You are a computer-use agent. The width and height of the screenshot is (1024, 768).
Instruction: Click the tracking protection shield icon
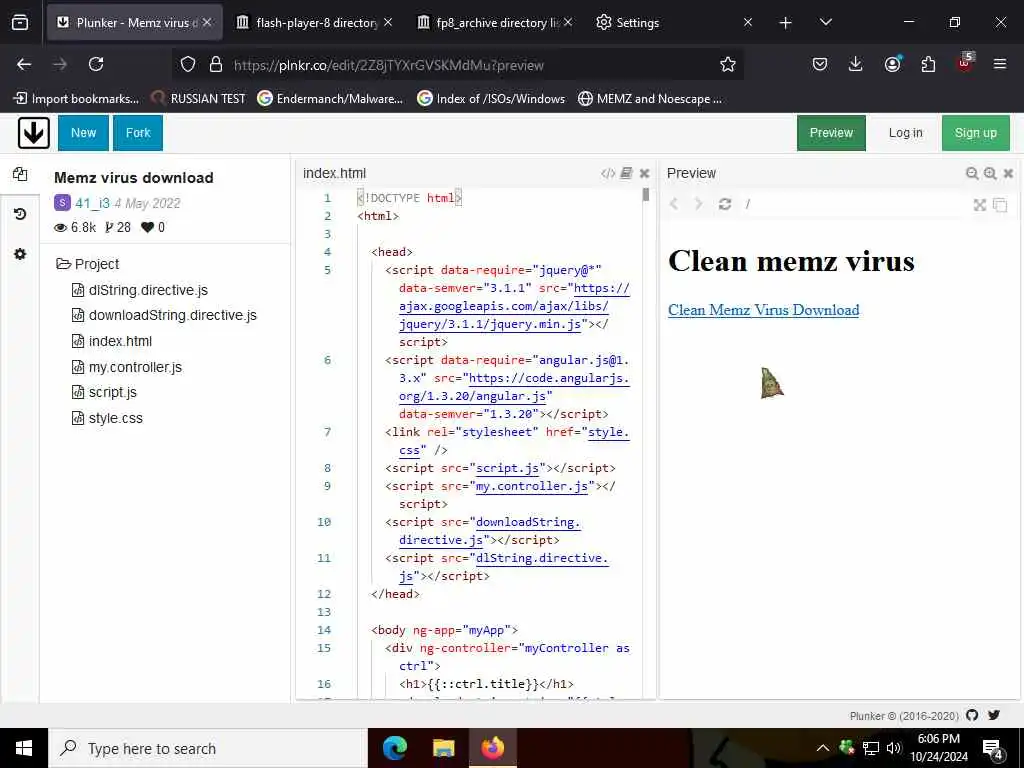188,65
